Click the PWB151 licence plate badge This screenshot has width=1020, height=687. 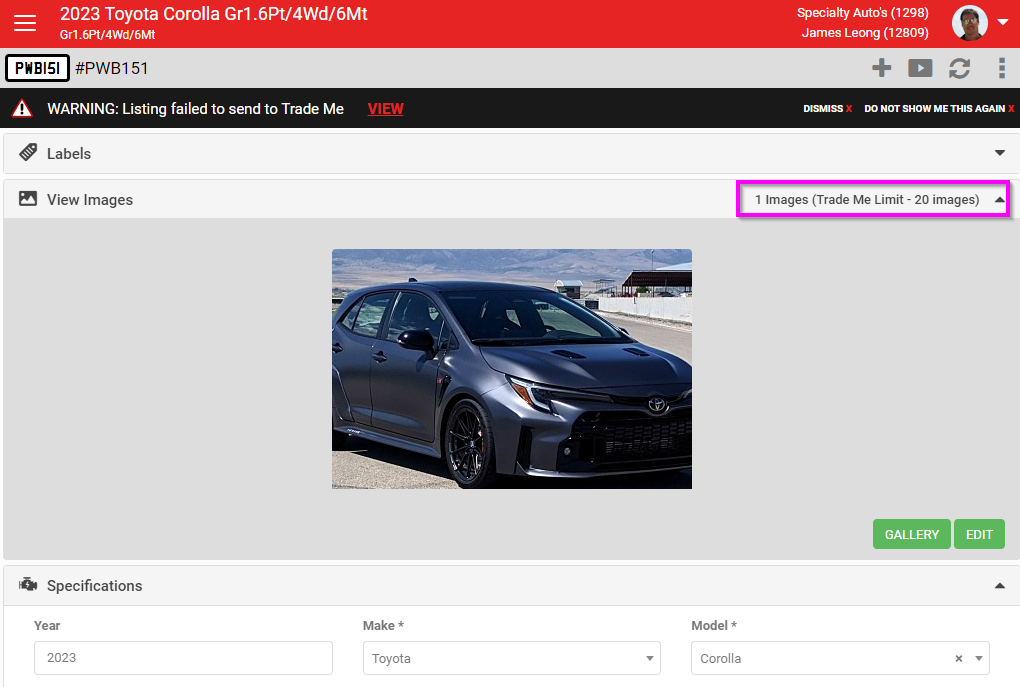(x=37, y=68)
